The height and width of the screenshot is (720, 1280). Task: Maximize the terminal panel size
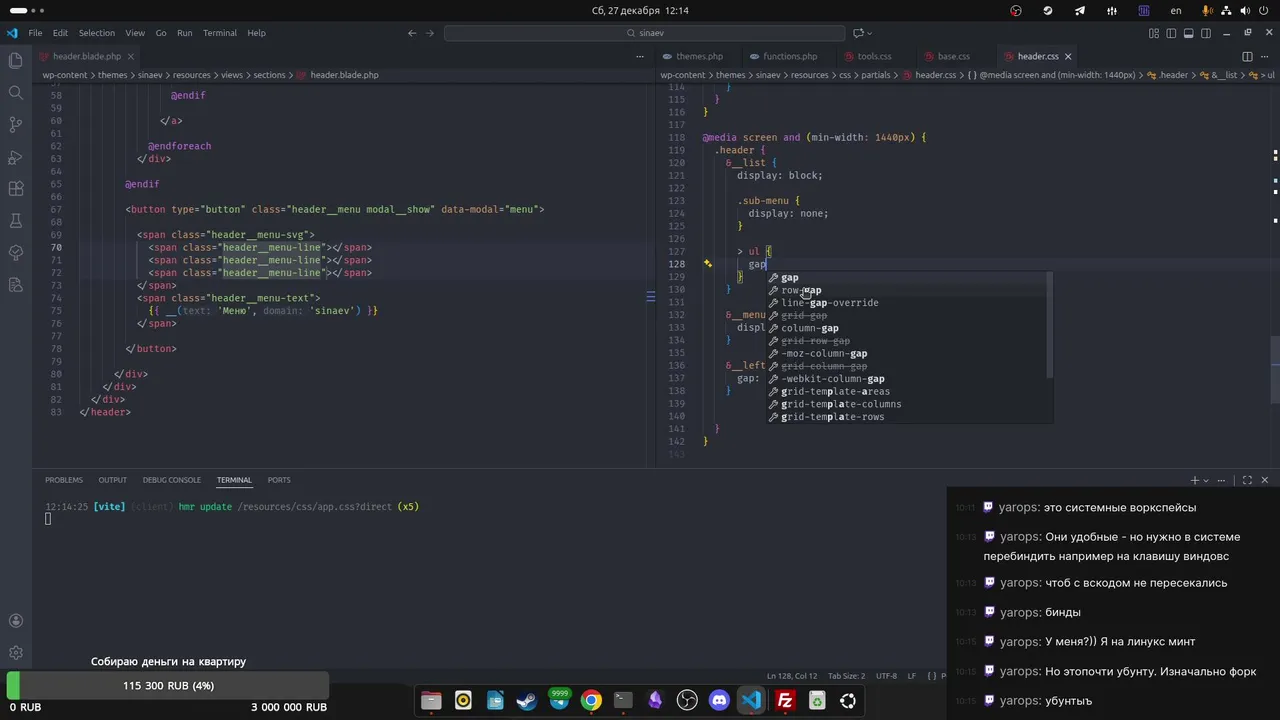click(1247, 480)
